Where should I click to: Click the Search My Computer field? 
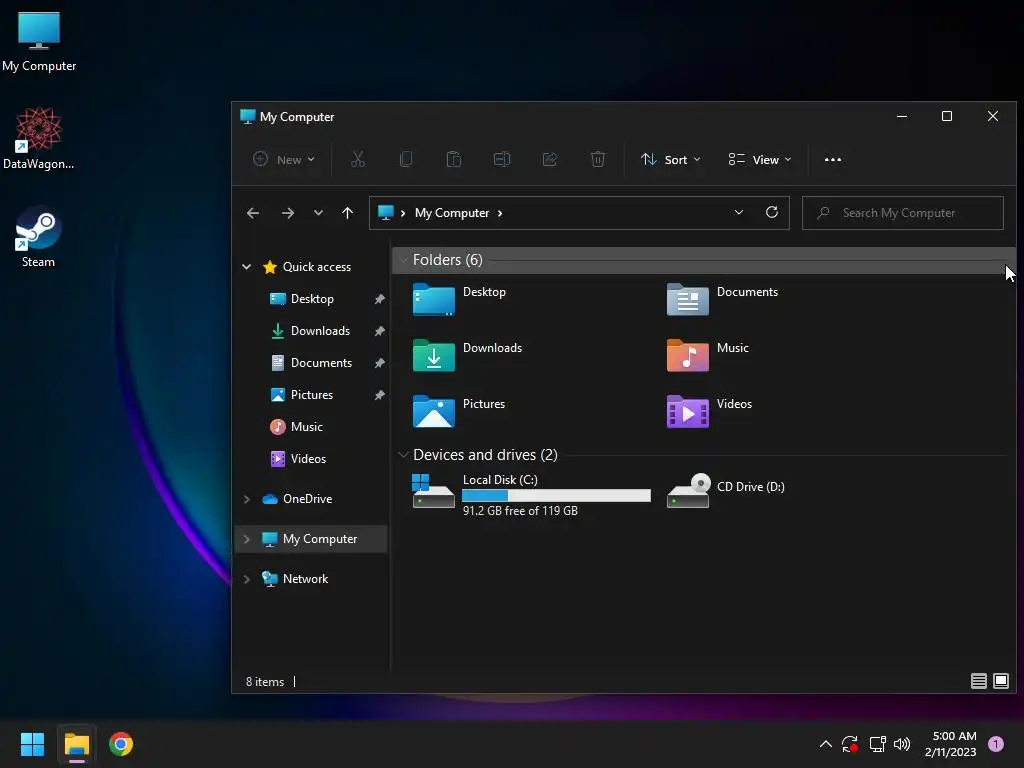pos(903,213)
